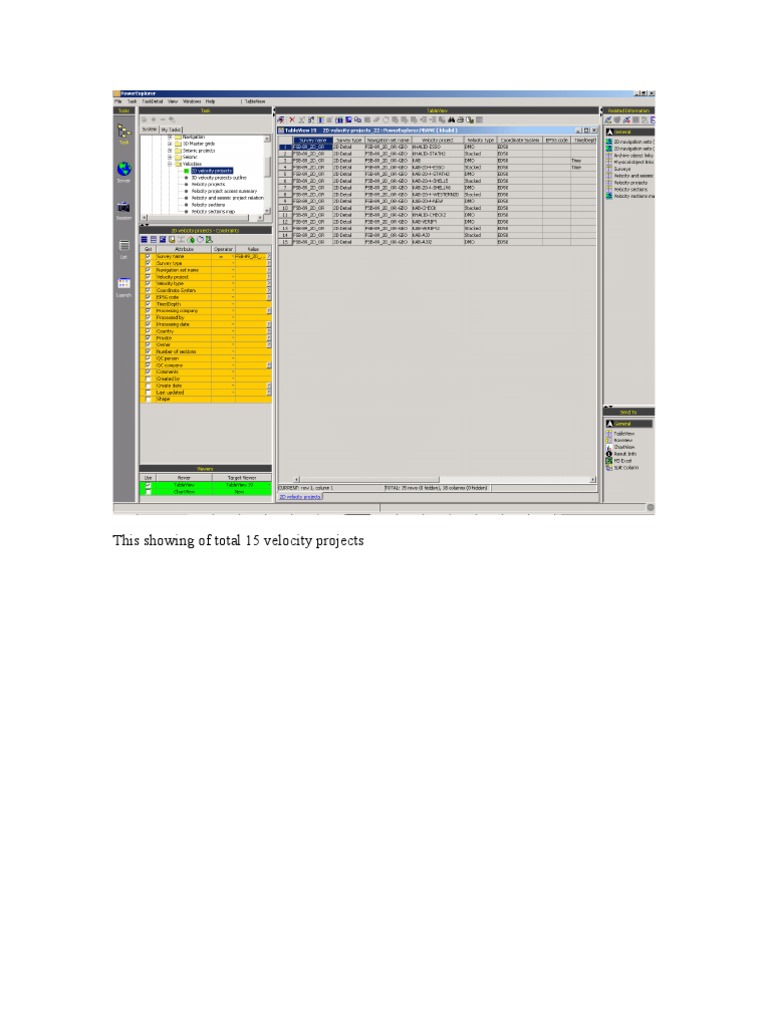Viewport: 768px width, 1024px height.
Task: Send result to TableView in Send to panel
Action: click(x=624, y=434)
